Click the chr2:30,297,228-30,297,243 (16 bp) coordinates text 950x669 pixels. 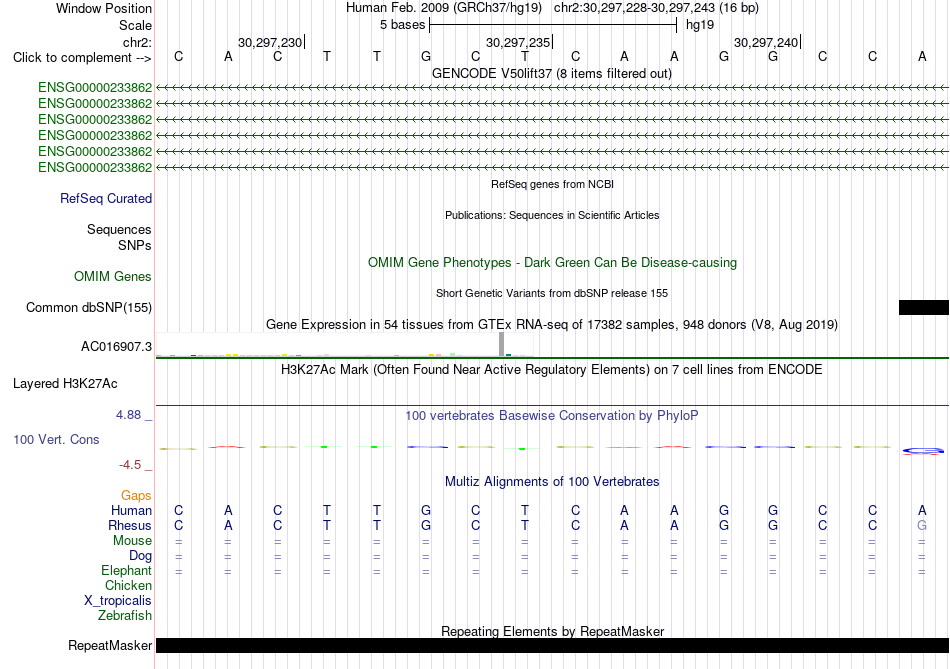click(656, 8)
